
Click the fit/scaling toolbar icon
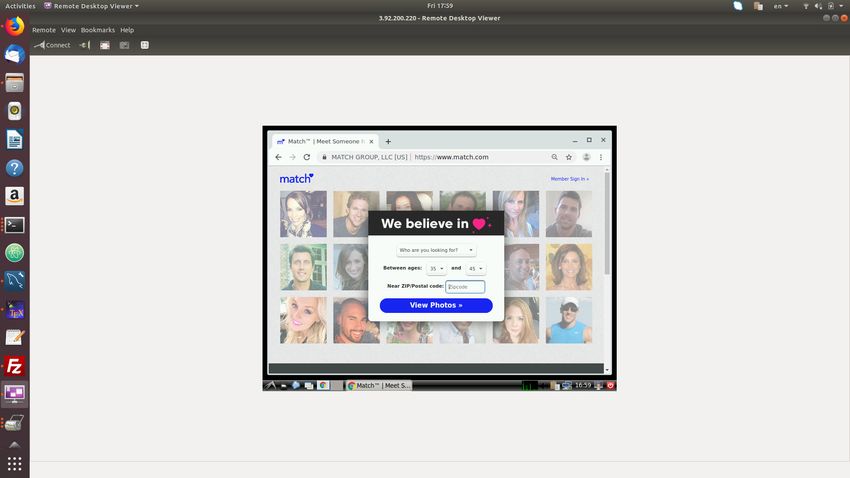pos(145,45)
